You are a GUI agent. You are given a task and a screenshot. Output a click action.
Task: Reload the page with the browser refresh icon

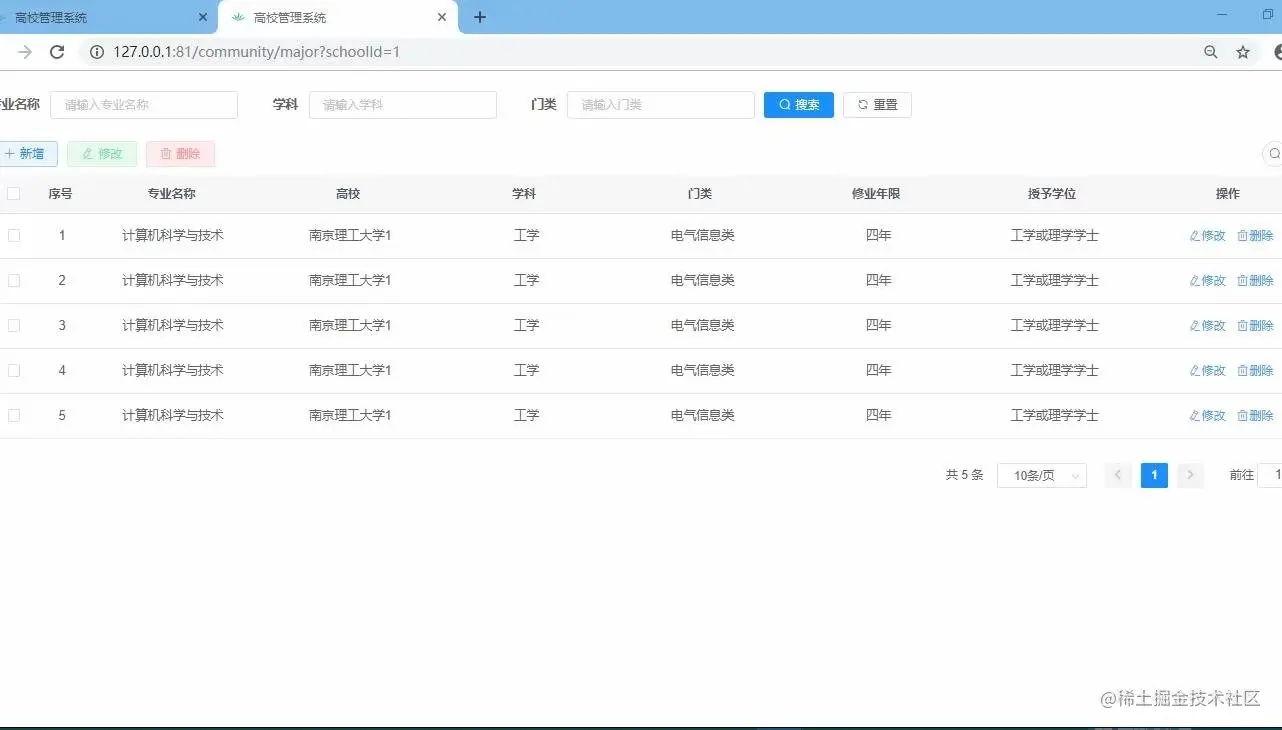pyautogui.click(x=57, y=52)
